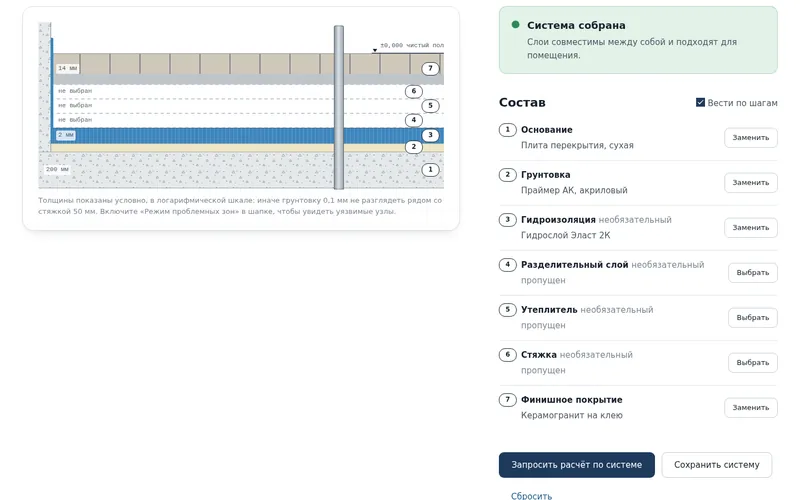Click Выбрать for the Утеплитель layer
Viewport: 800px width, 500px height.
point(753,317)
